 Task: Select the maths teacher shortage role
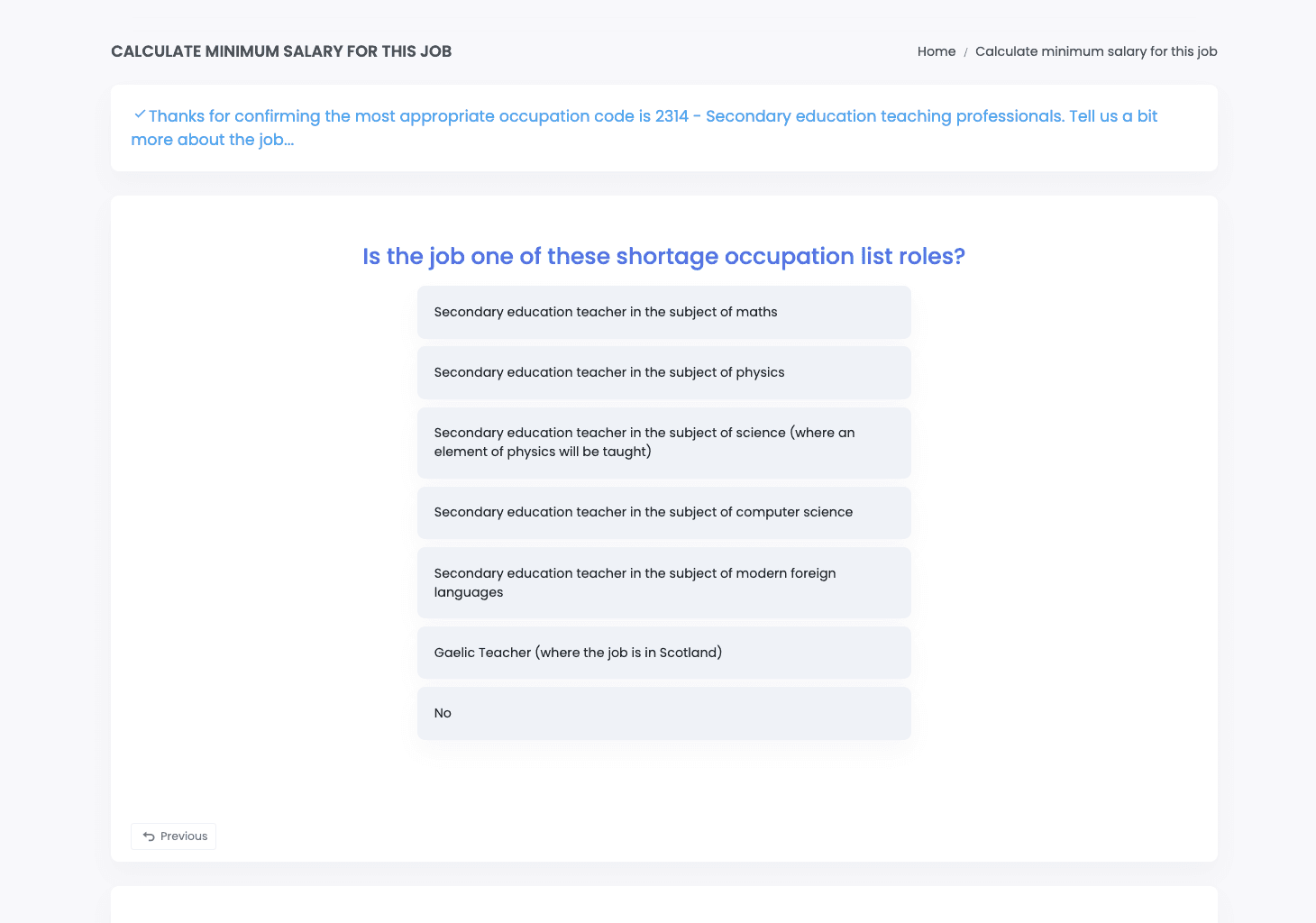[663, 312]
